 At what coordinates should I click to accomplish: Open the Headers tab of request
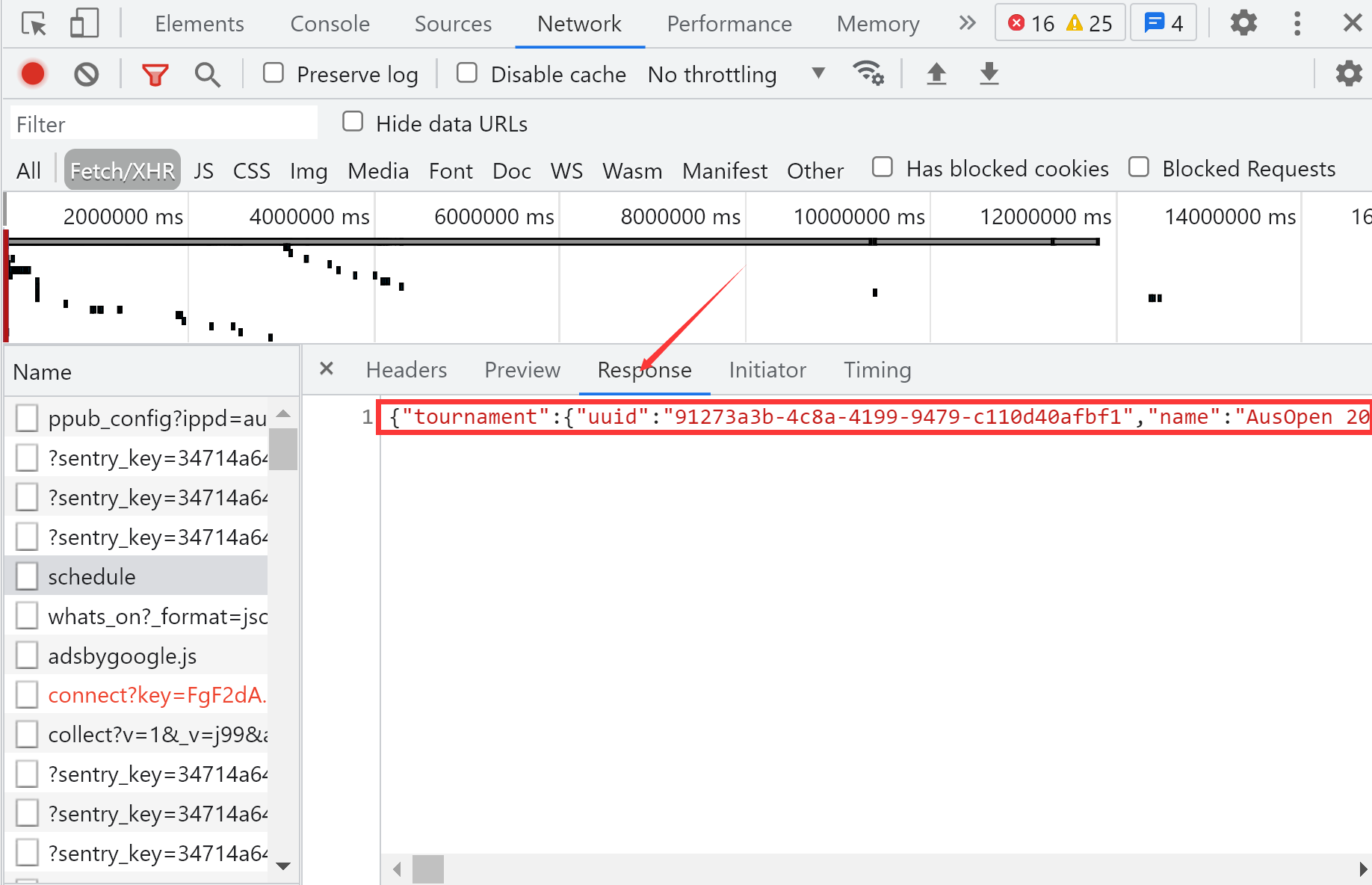407,370
